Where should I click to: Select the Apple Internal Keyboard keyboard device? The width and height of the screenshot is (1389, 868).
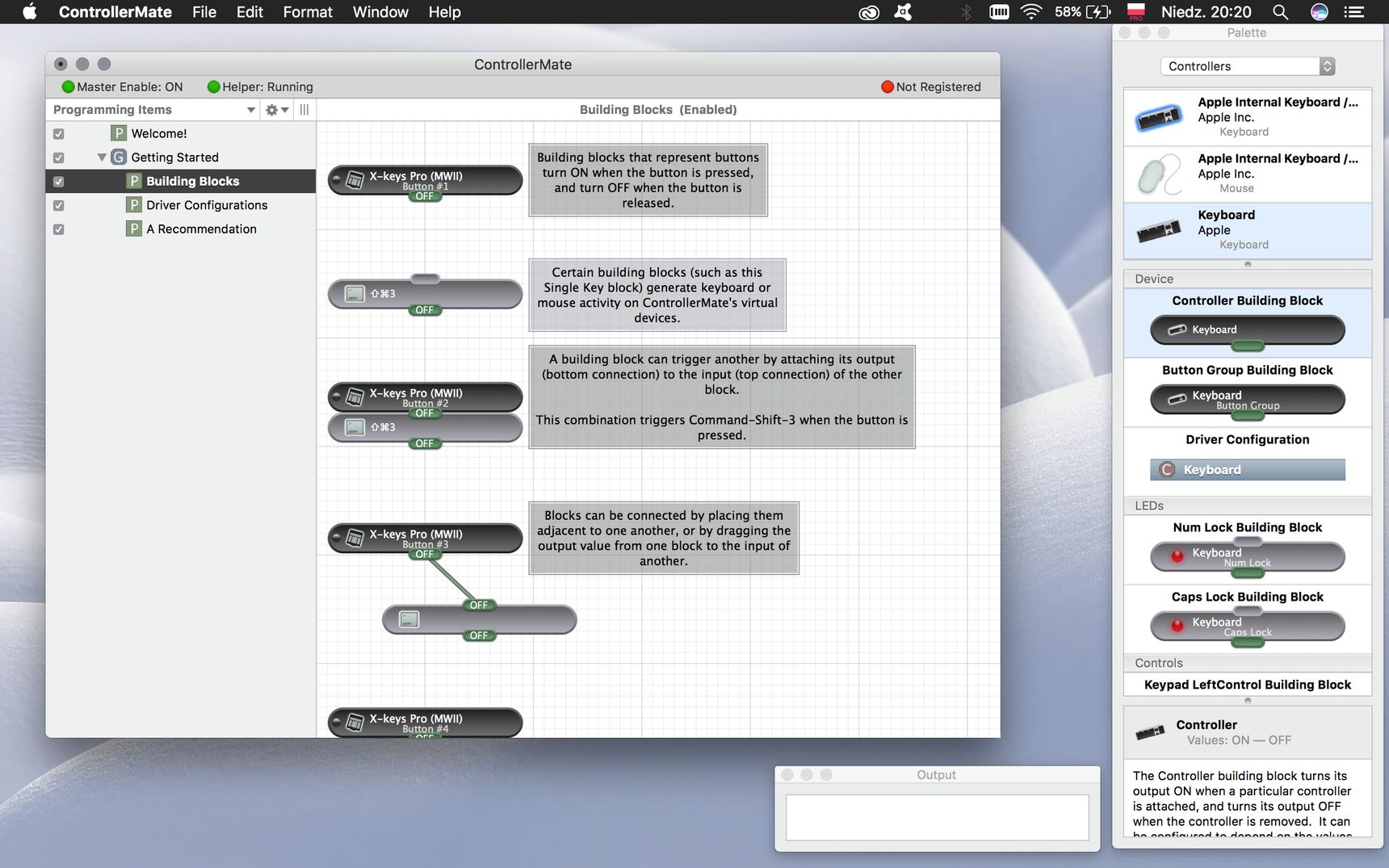1248,117
